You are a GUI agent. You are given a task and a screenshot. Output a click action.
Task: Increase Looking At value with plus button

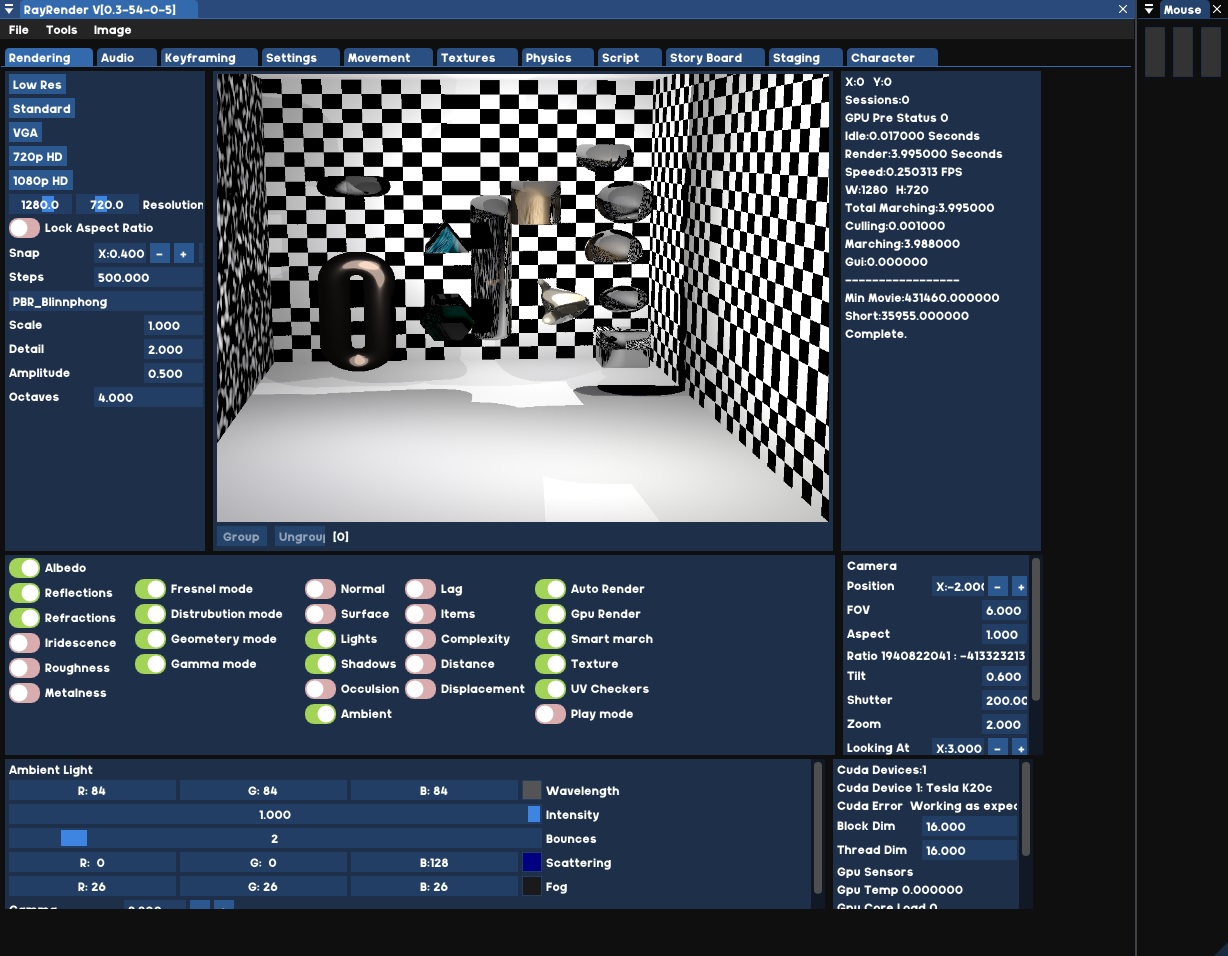point(1020,748)
